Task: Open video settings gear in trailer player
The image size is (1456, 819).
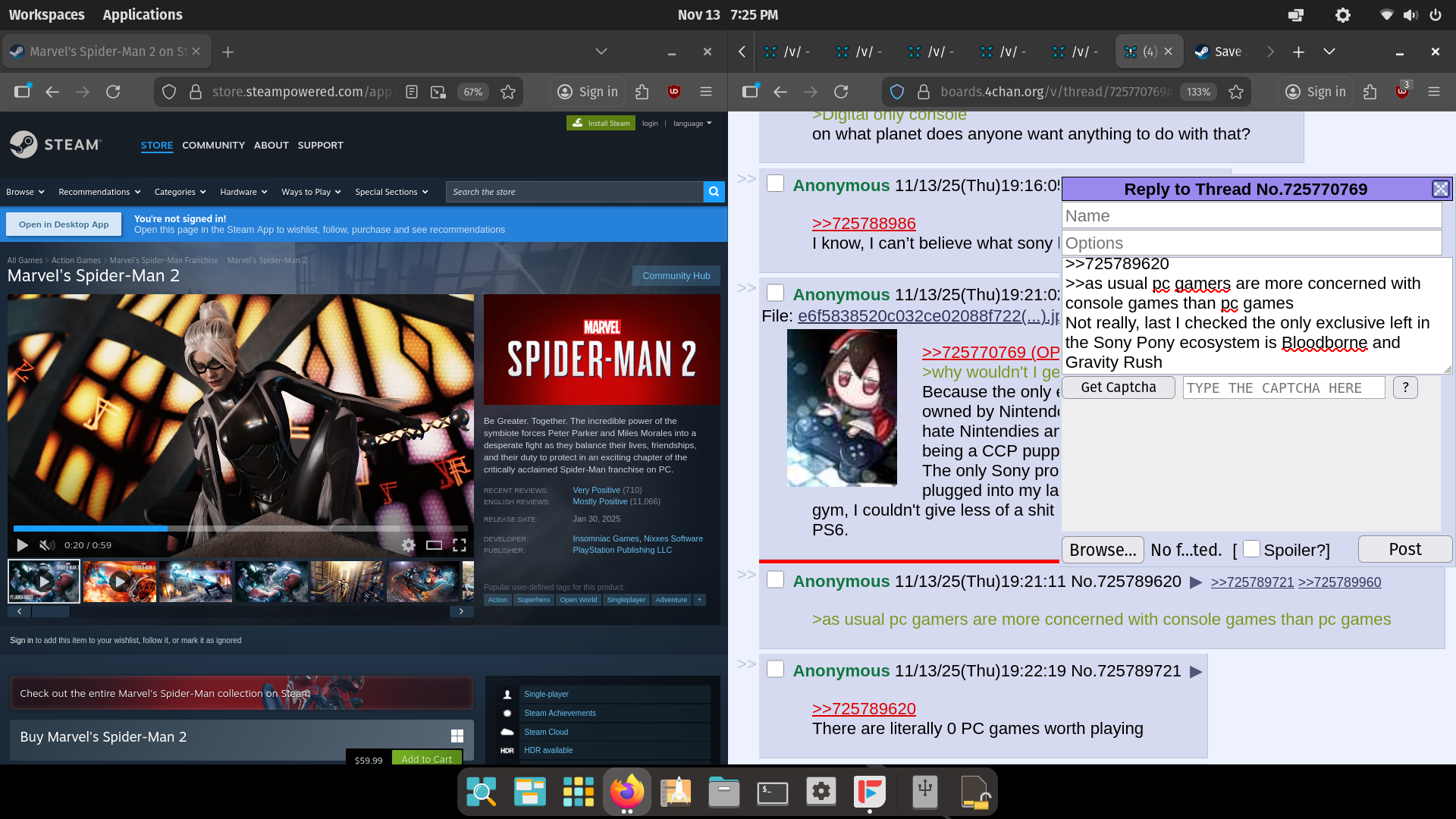Action: coord(409,545)
